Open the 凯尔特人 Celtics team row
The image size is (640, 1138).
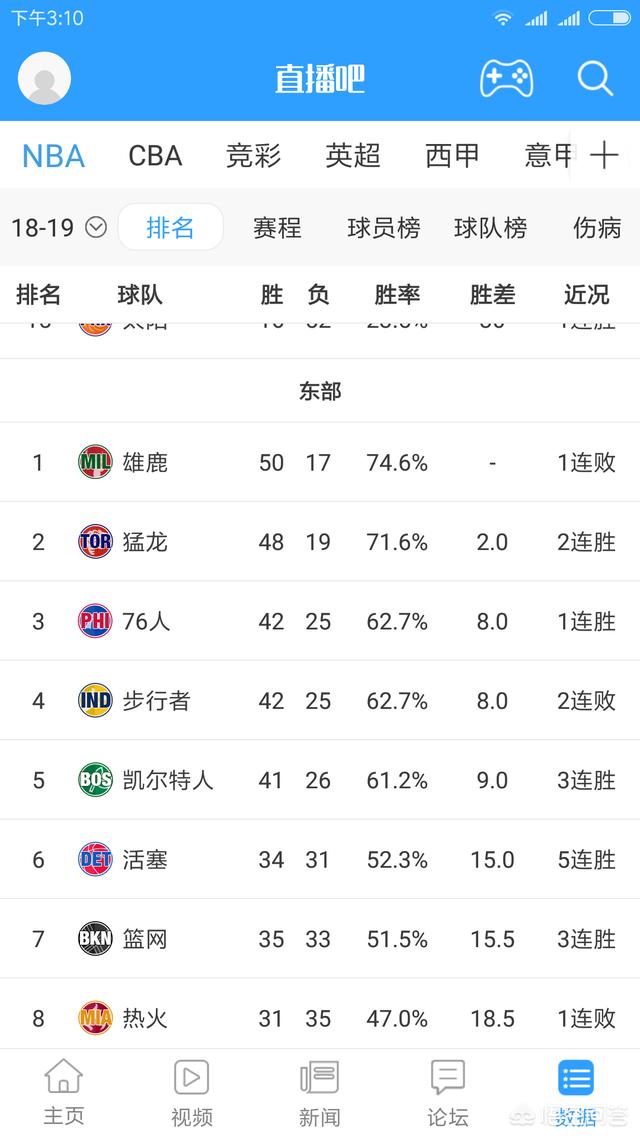320,780
